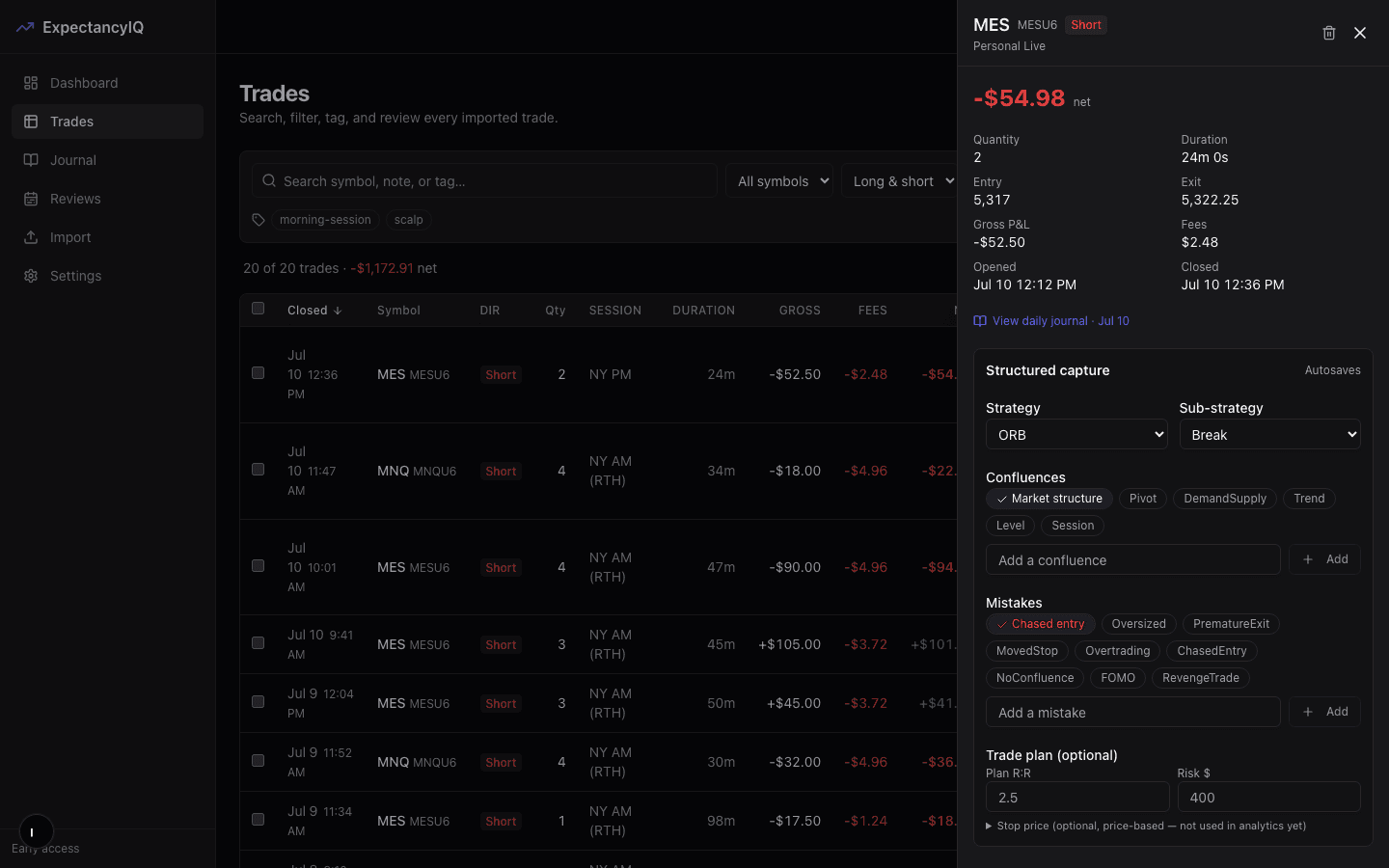Viewport: 1389px width, 868px height.
Task: Toggle the Pivot confluence chip
Action: [x=1143, y=499]
